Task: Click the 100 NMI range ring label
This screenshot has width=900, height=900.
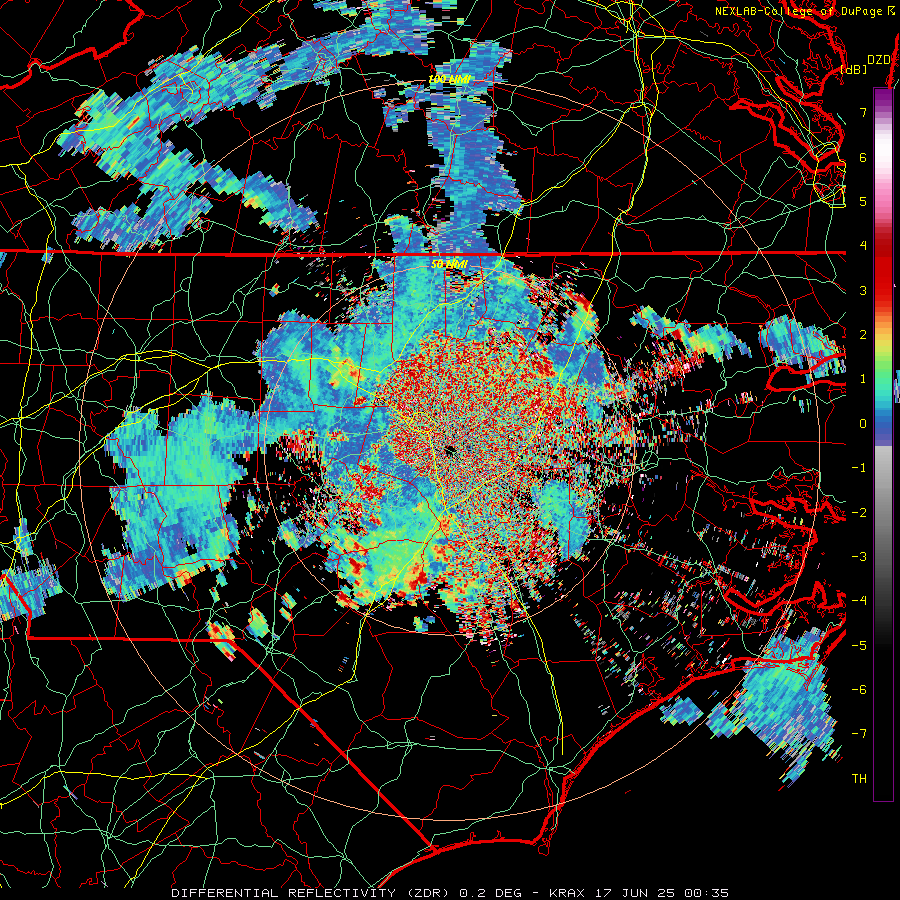Action: click(x=449, y=79)
